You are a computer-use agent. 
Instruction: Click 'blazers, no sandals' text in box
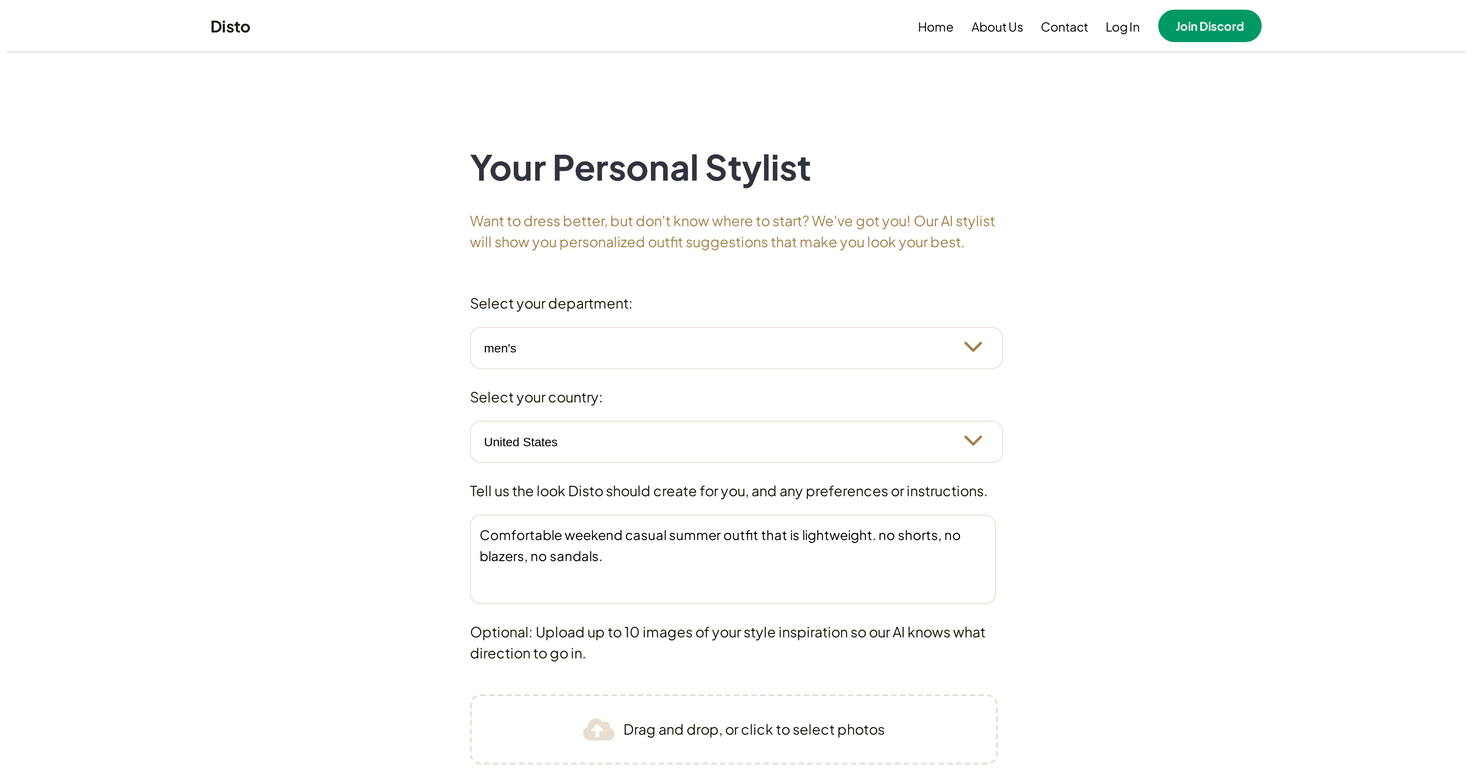point(541,556)
